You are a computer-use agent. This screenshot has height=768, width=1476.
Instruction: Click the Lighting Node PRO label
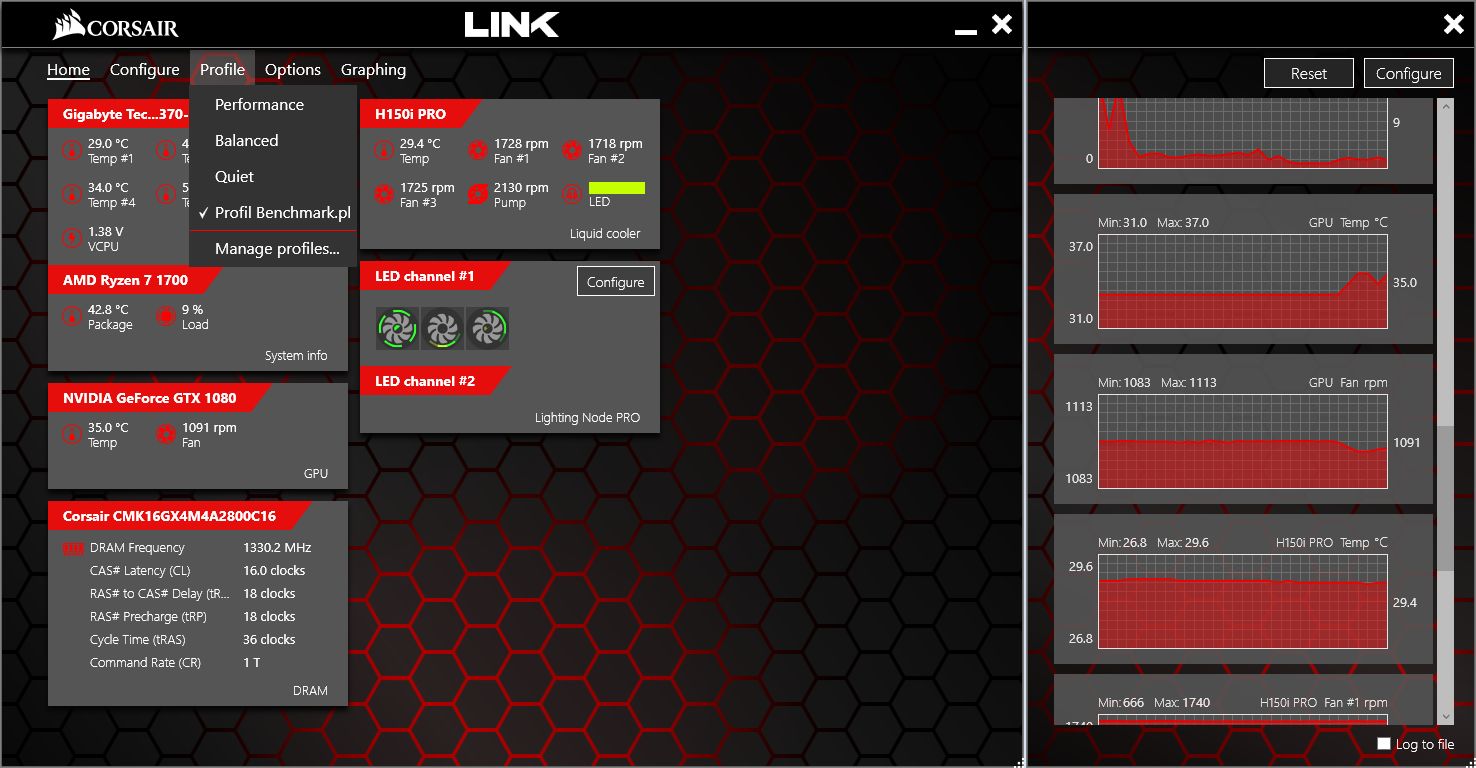coord(587,418)
